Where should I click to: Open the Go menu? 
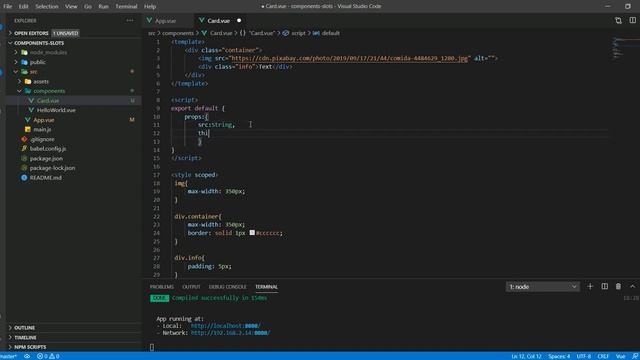tap(88, 7)
